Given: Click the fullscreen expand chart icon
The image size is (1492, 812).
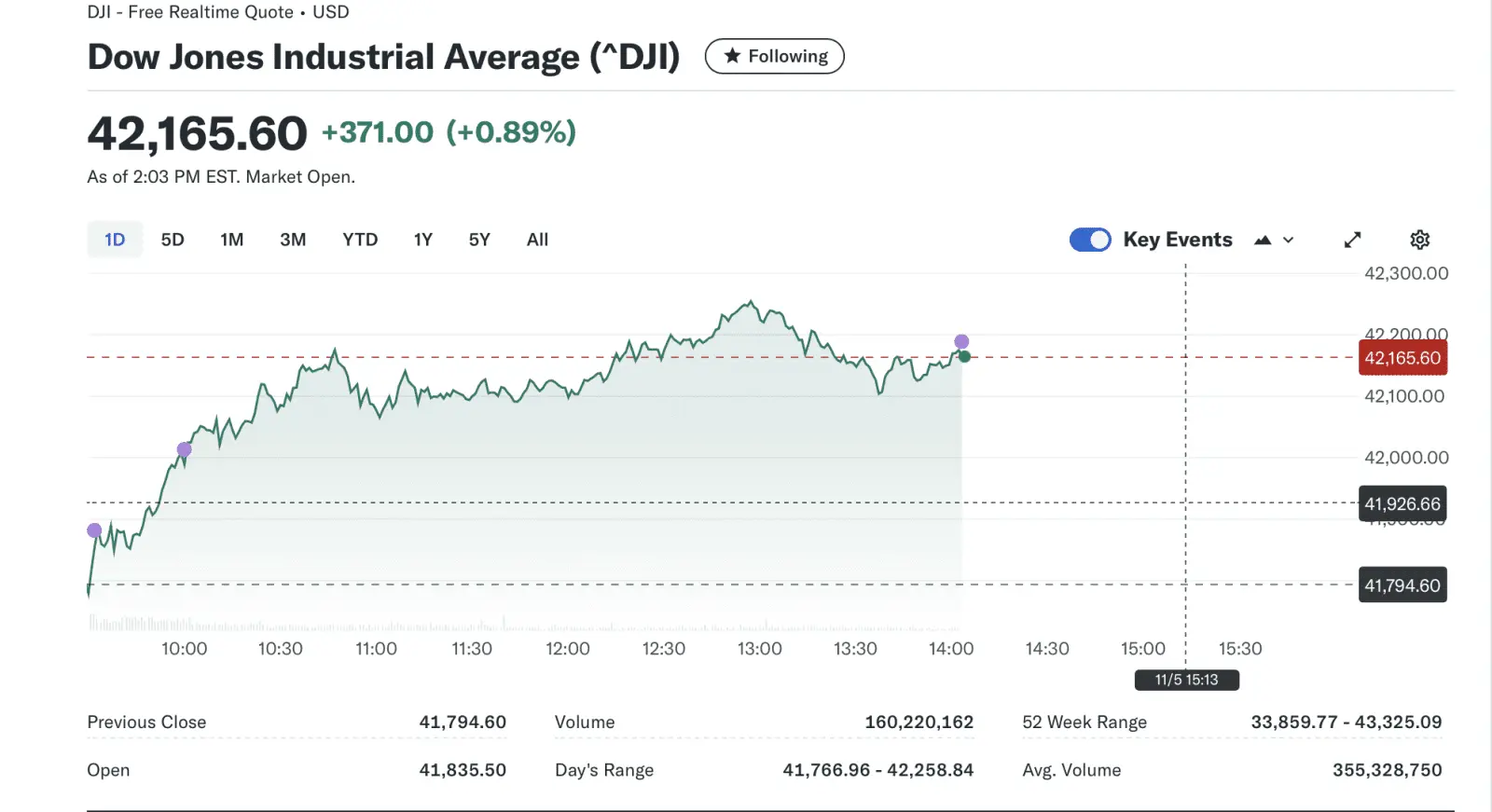Looking at the screenshot, I should pos(1352,240).
